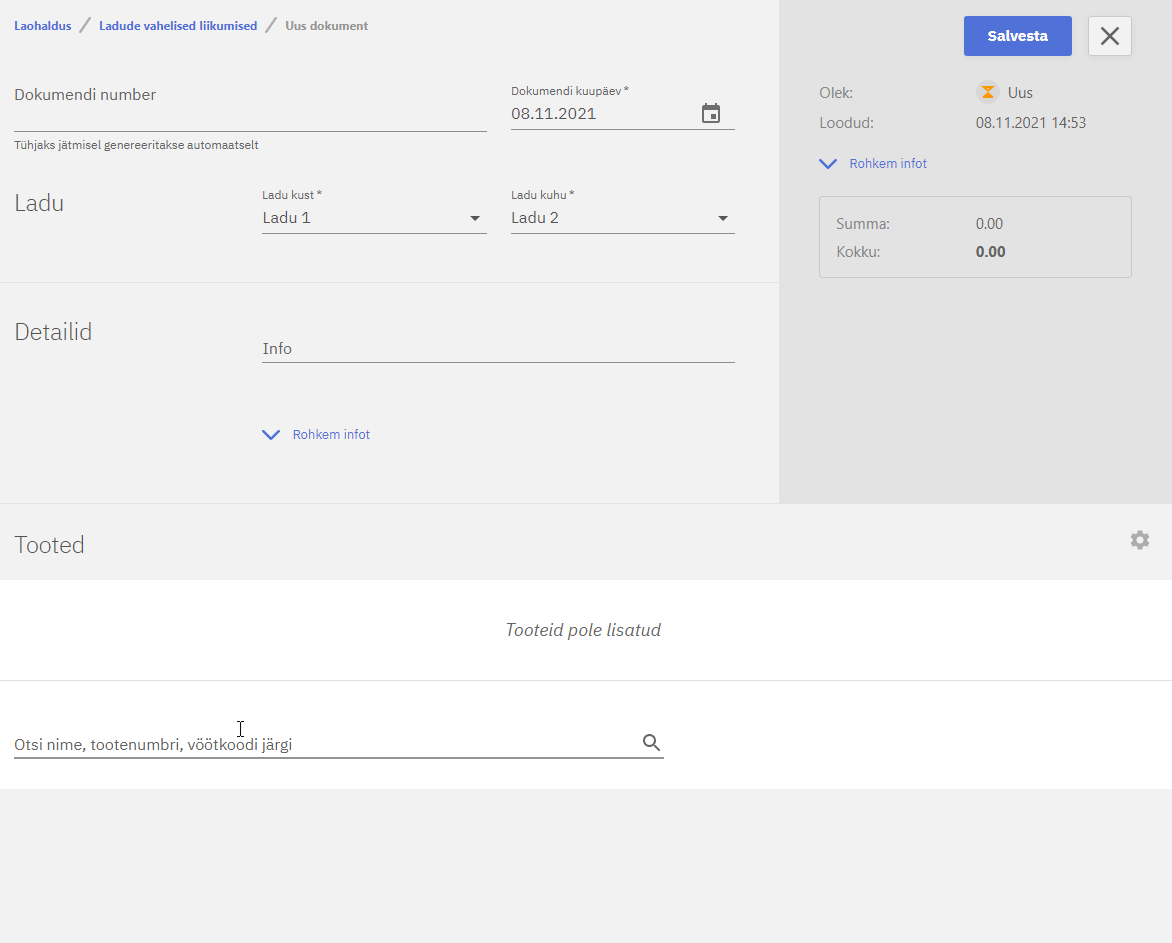The height and width of the screenshot is (943, 1172).
Task: Click the chevron beside Rohkem infot under Detailid
Action: (271, 435)
